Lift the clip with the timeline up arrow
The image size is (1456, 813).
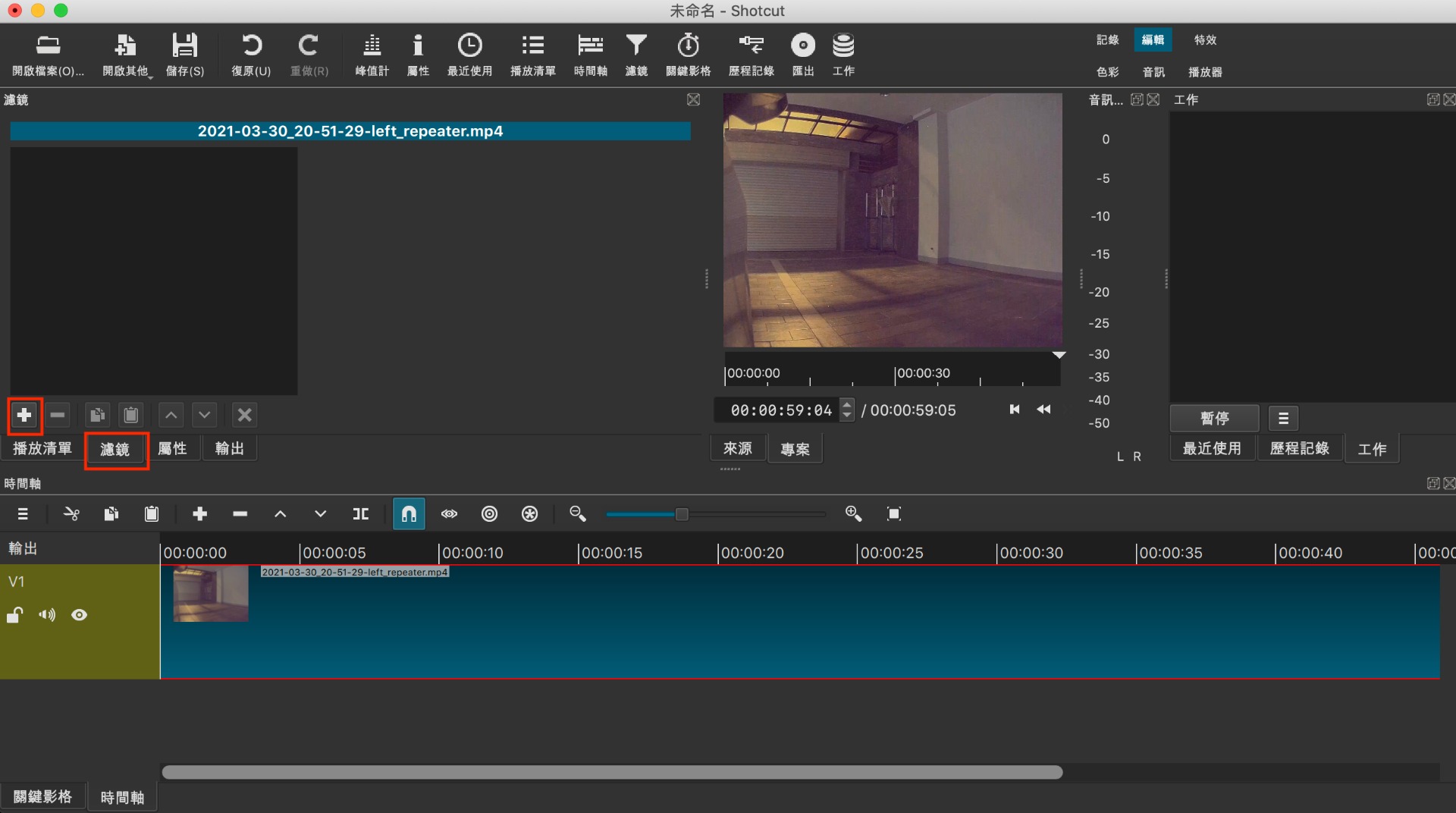tap(281, 514)
